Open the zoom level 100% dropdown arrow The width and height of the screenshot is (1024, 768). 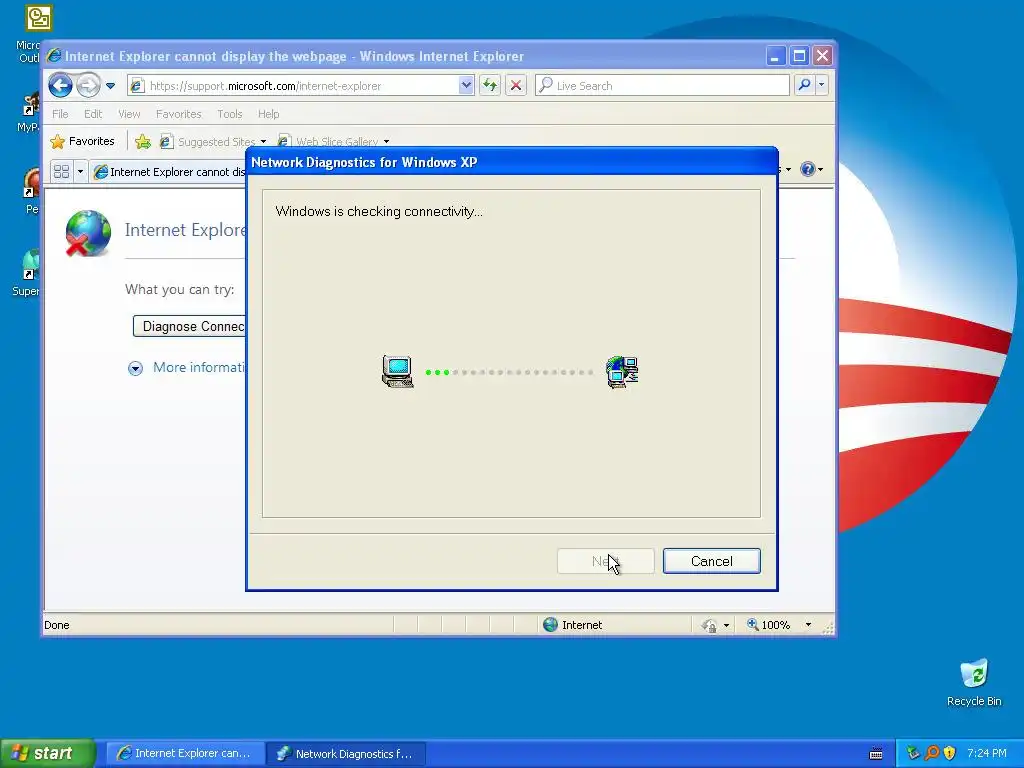tap(808, 625)
